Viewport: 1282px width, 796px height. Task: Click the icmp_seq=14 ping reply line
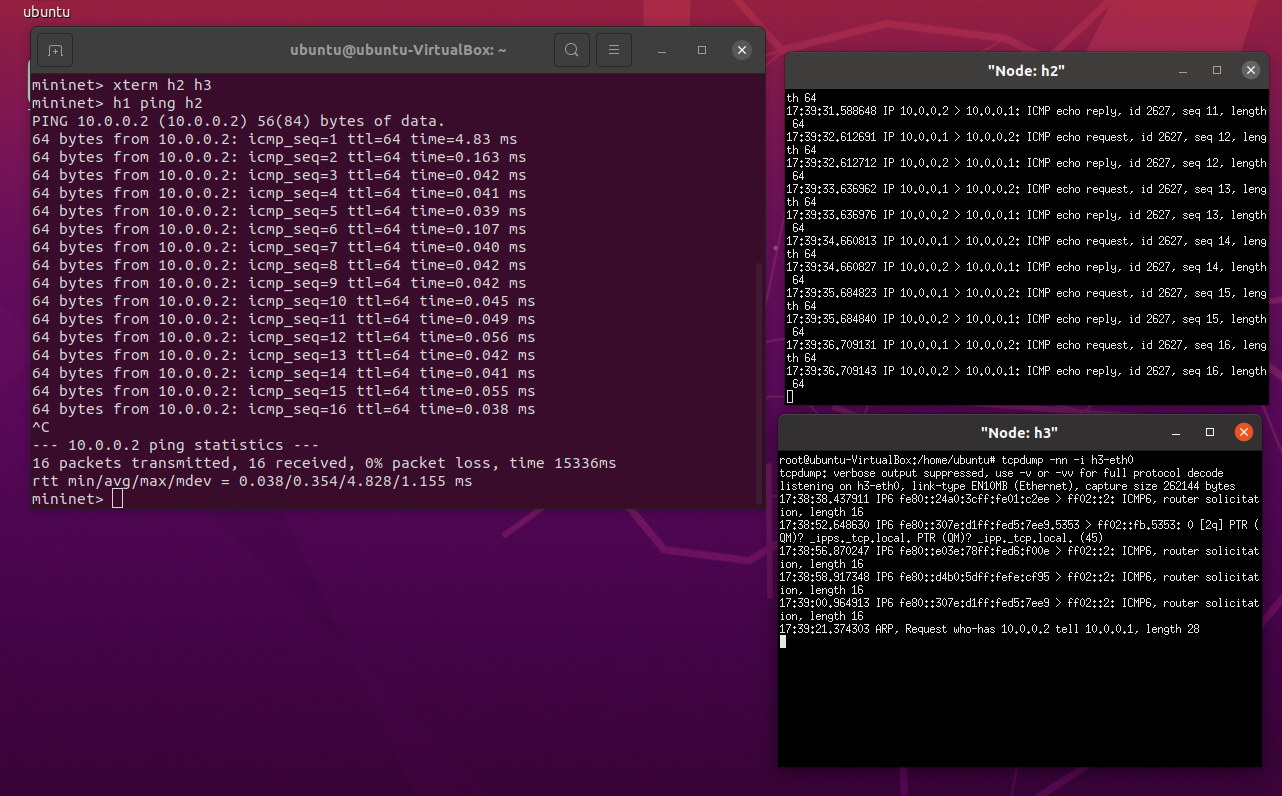point(284,373)
